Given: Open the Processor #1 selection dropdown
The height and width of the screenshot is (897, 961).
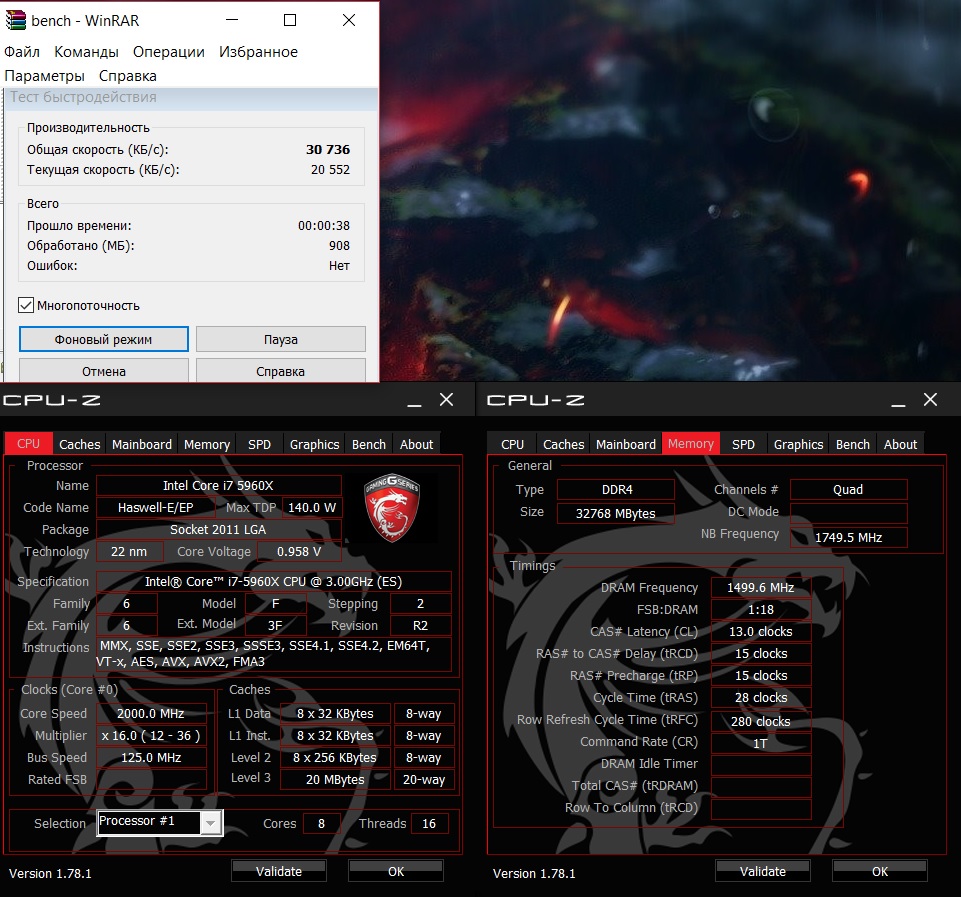Looking at the screenshot, I should click(210, 823).
